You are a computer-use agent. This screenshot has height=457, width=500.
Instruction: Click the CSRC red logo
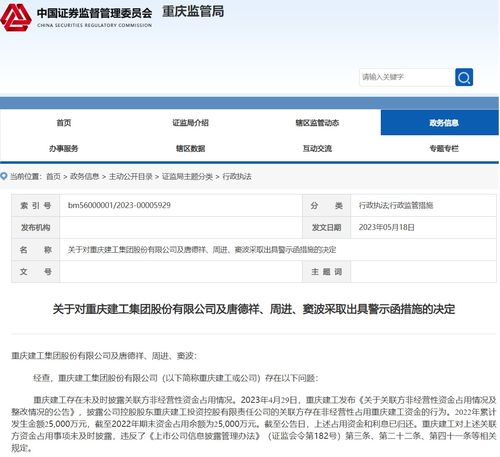[x=16, y=18]
